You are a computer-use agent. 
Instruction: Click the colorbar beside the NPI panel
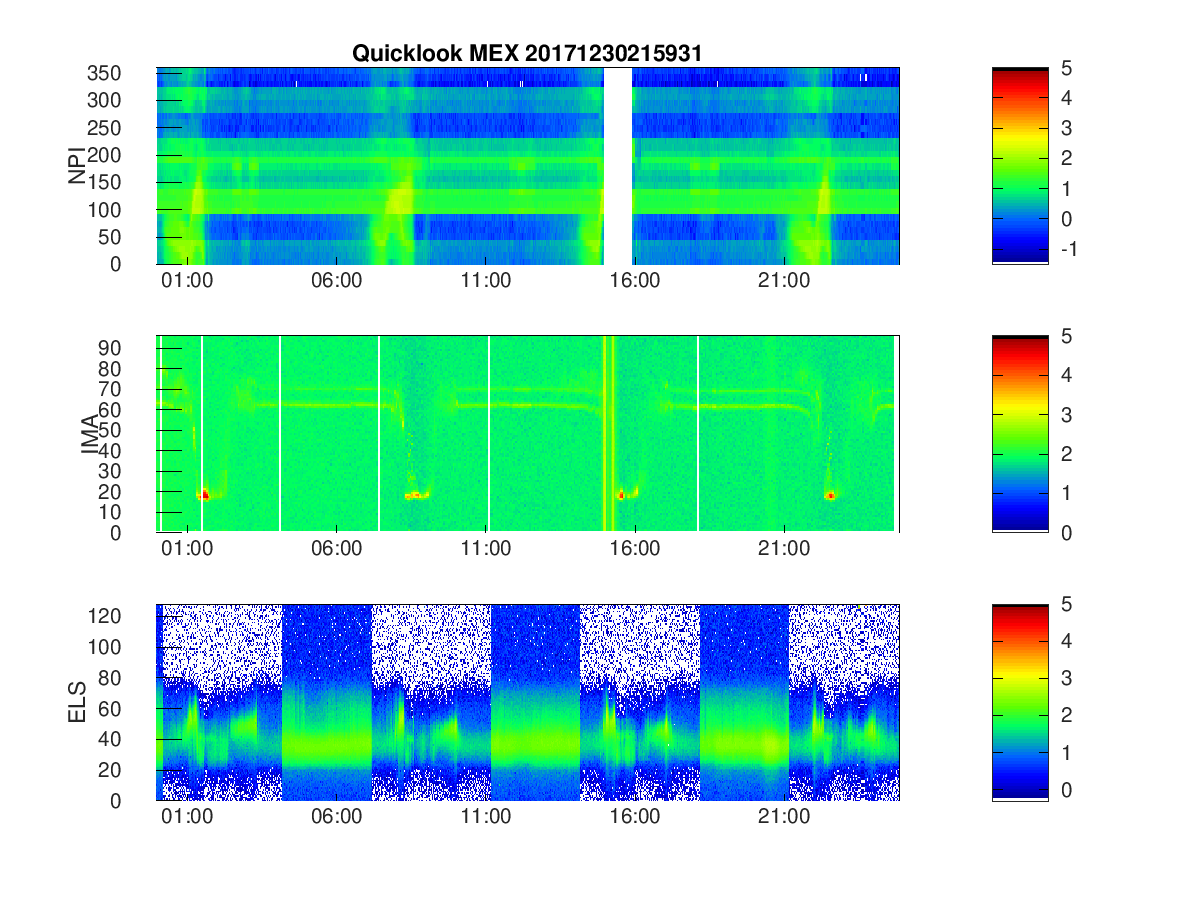(1020, 166)
